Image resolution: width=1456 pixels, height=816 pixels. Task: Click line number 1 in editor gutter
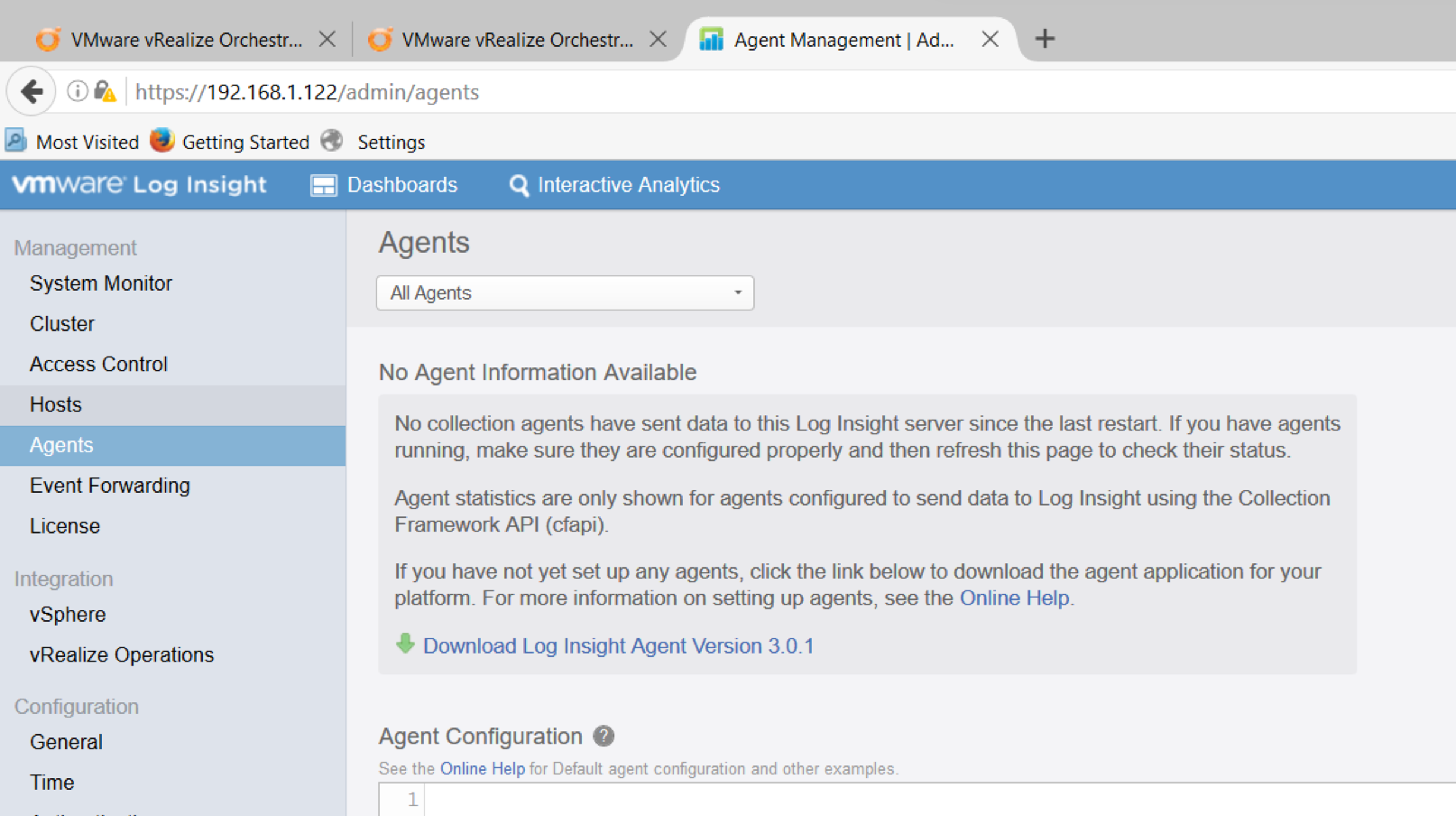(412, 800)
